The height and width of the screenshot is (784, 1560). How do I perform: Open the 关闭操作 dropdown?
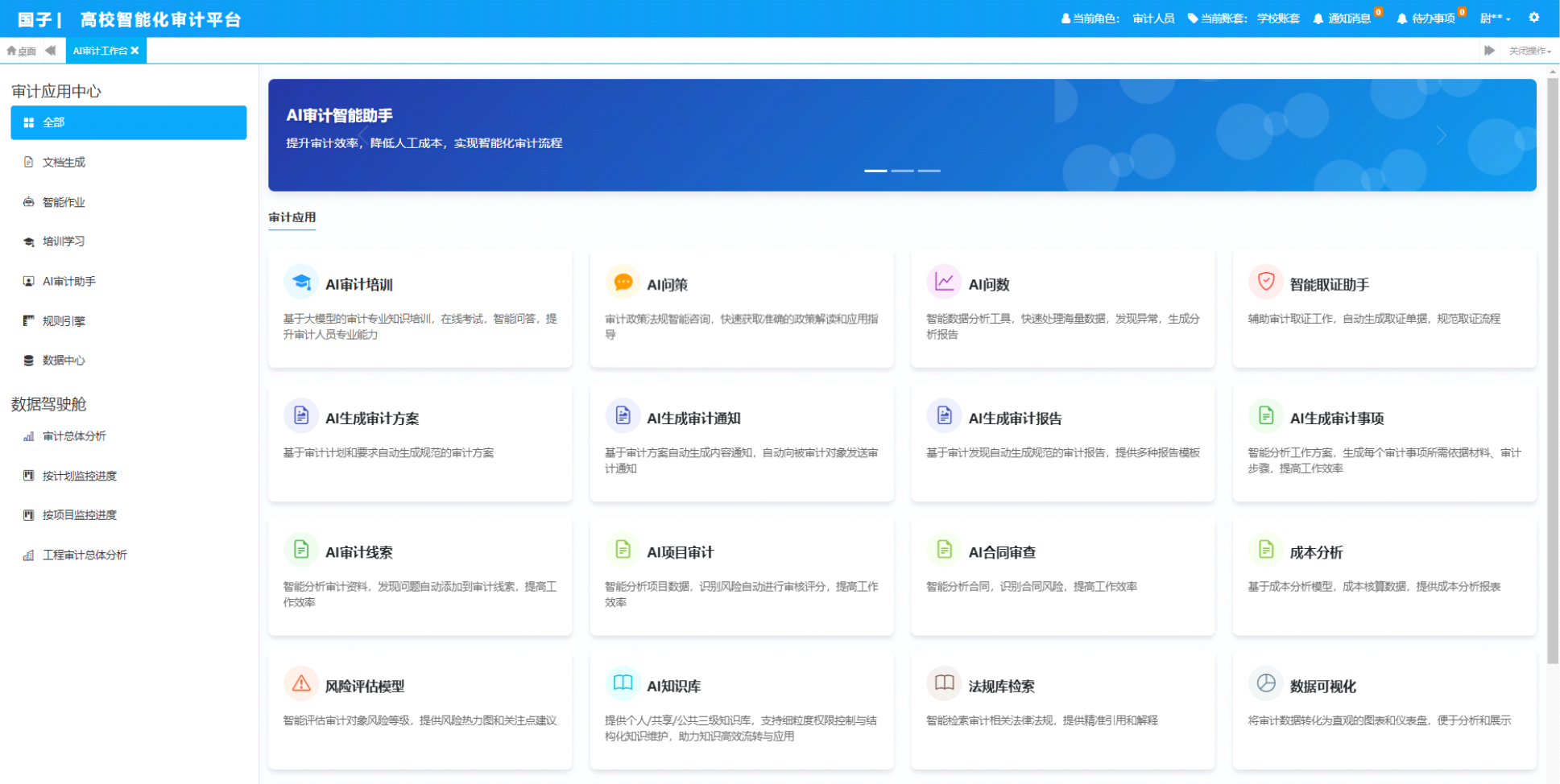[1529, 51]
